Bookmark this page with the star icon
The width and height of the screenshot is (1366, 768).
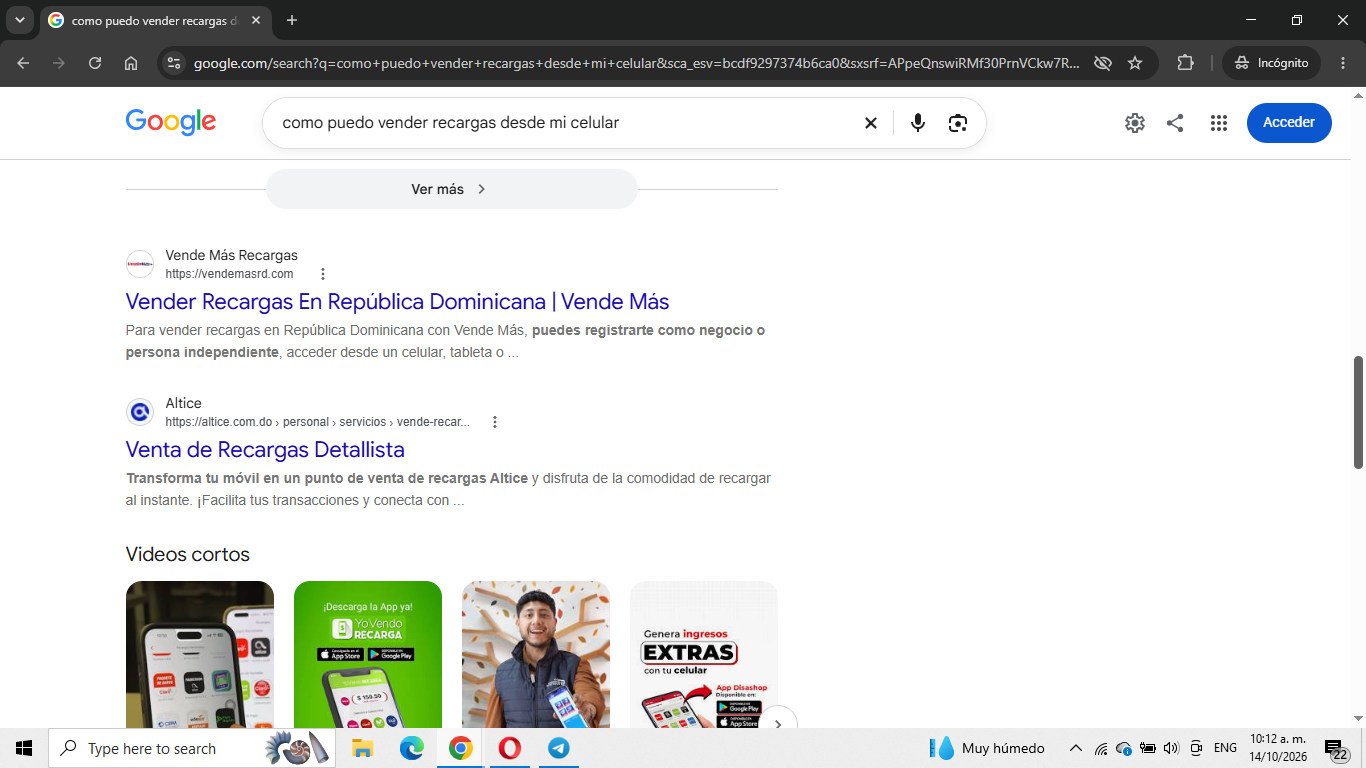point(1135,63)
